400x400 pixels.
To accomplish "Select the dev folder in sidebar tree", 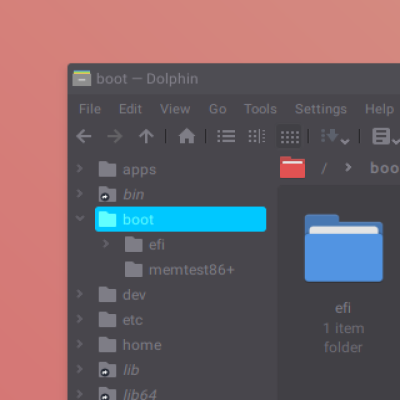I will 122,295.
